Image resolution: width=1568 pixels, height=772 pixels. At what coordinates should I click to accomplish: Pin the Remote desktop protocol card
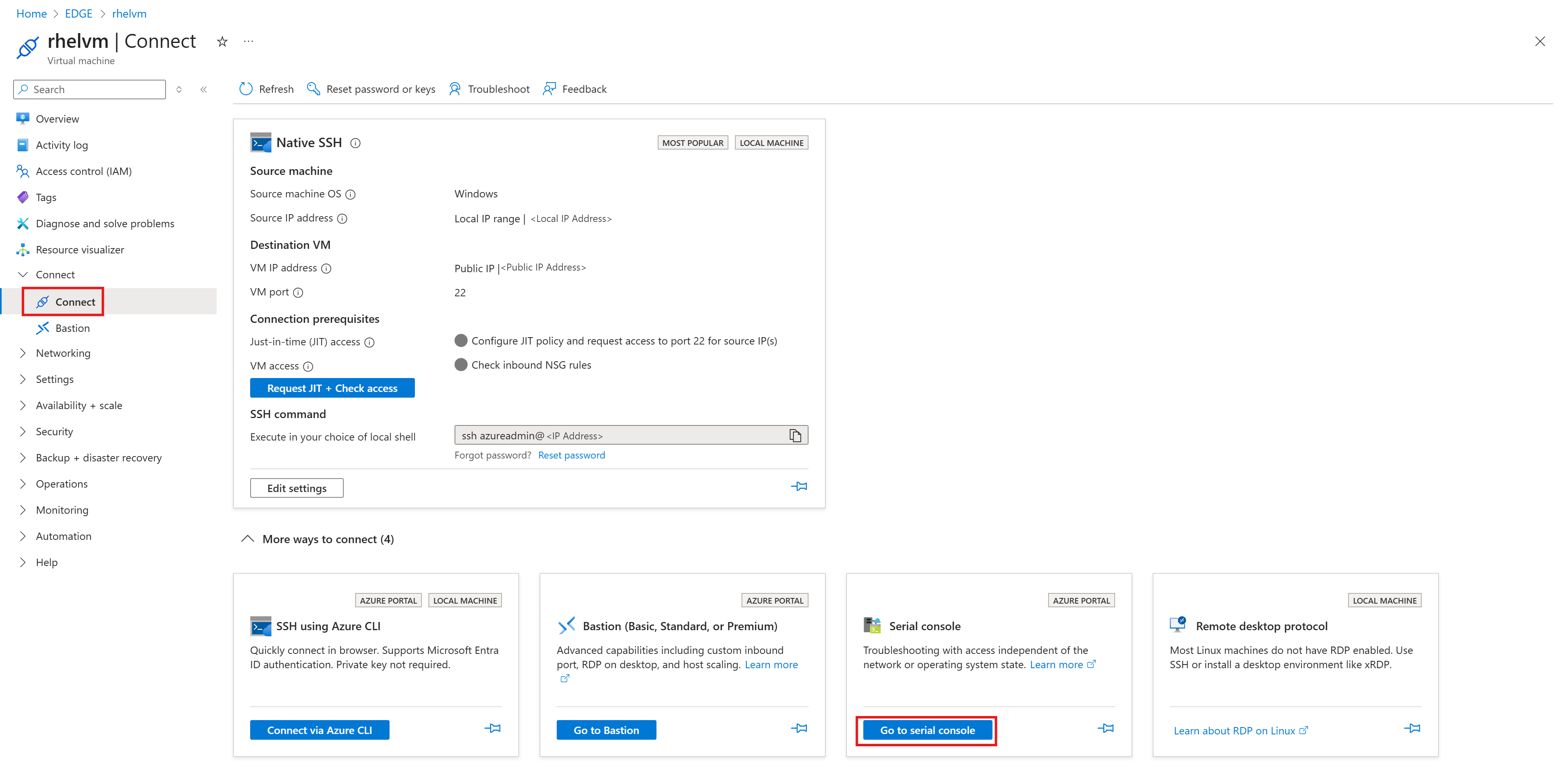click(x=1411, y=728)
